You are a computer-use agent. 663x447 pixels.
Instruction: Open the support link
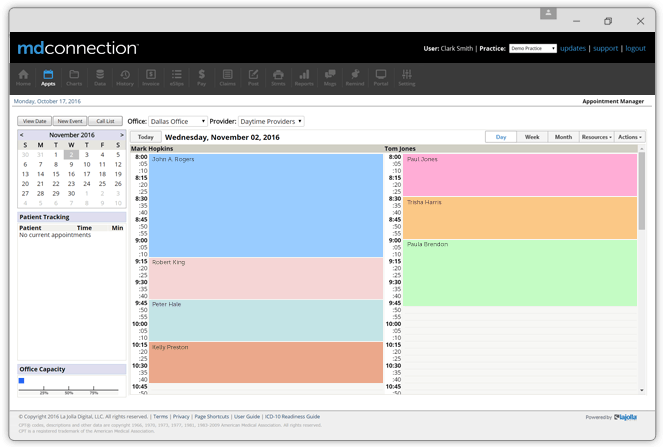pyautogui.click(x=605, y=48)
